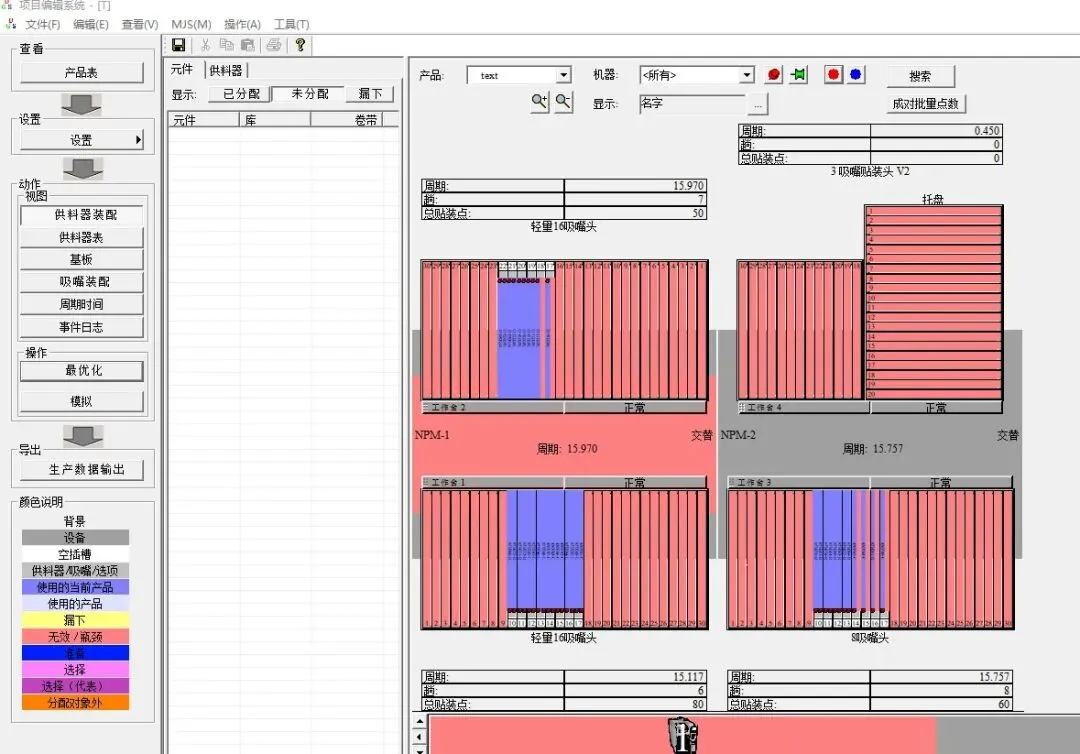
Task: Click the red hexagon icon next to machine dropdown
Action: [x=774, y=74]
